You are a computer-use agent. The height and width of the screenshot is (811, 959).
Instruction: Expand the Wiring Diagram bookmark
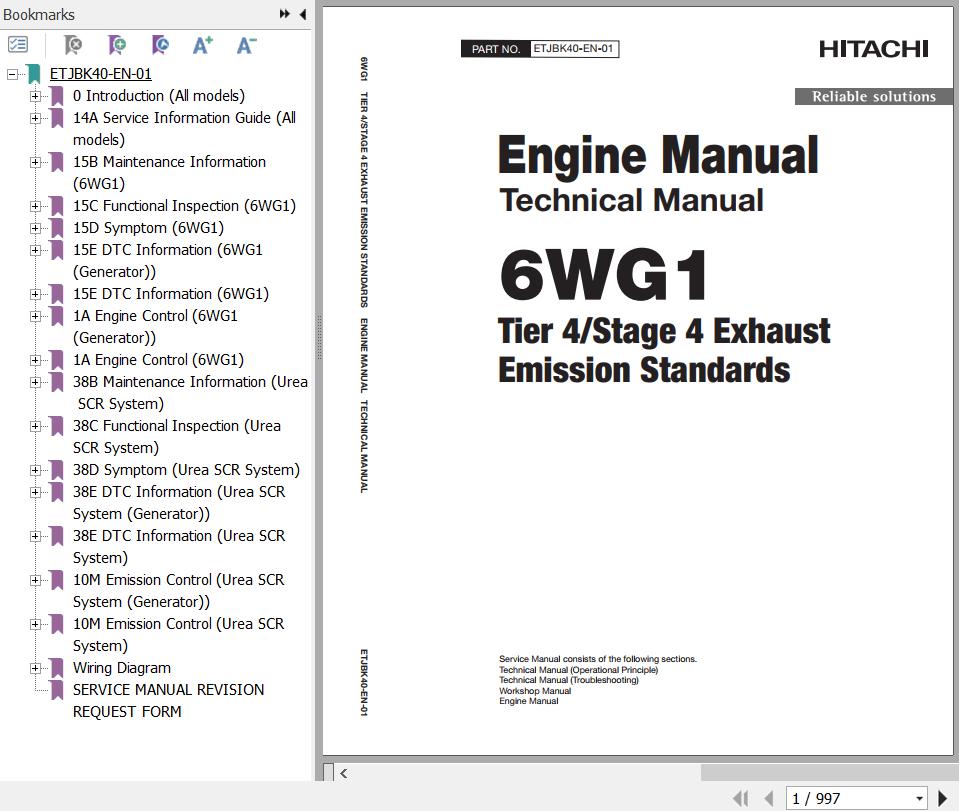pos(35,668)
